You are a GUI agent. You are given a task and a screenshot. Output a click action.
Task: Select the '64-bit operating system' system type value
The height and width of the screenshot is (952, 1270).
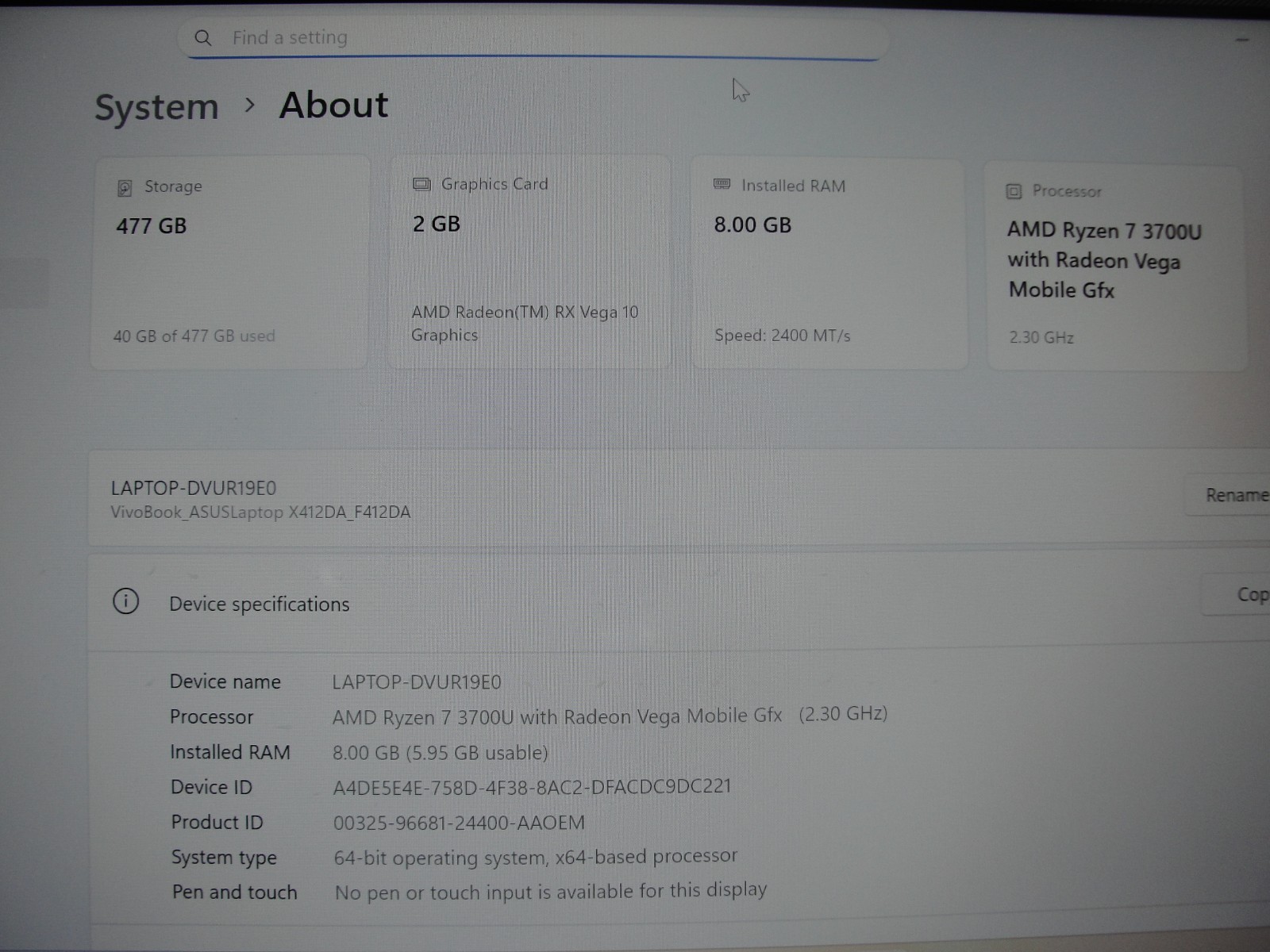coord(536,857)
